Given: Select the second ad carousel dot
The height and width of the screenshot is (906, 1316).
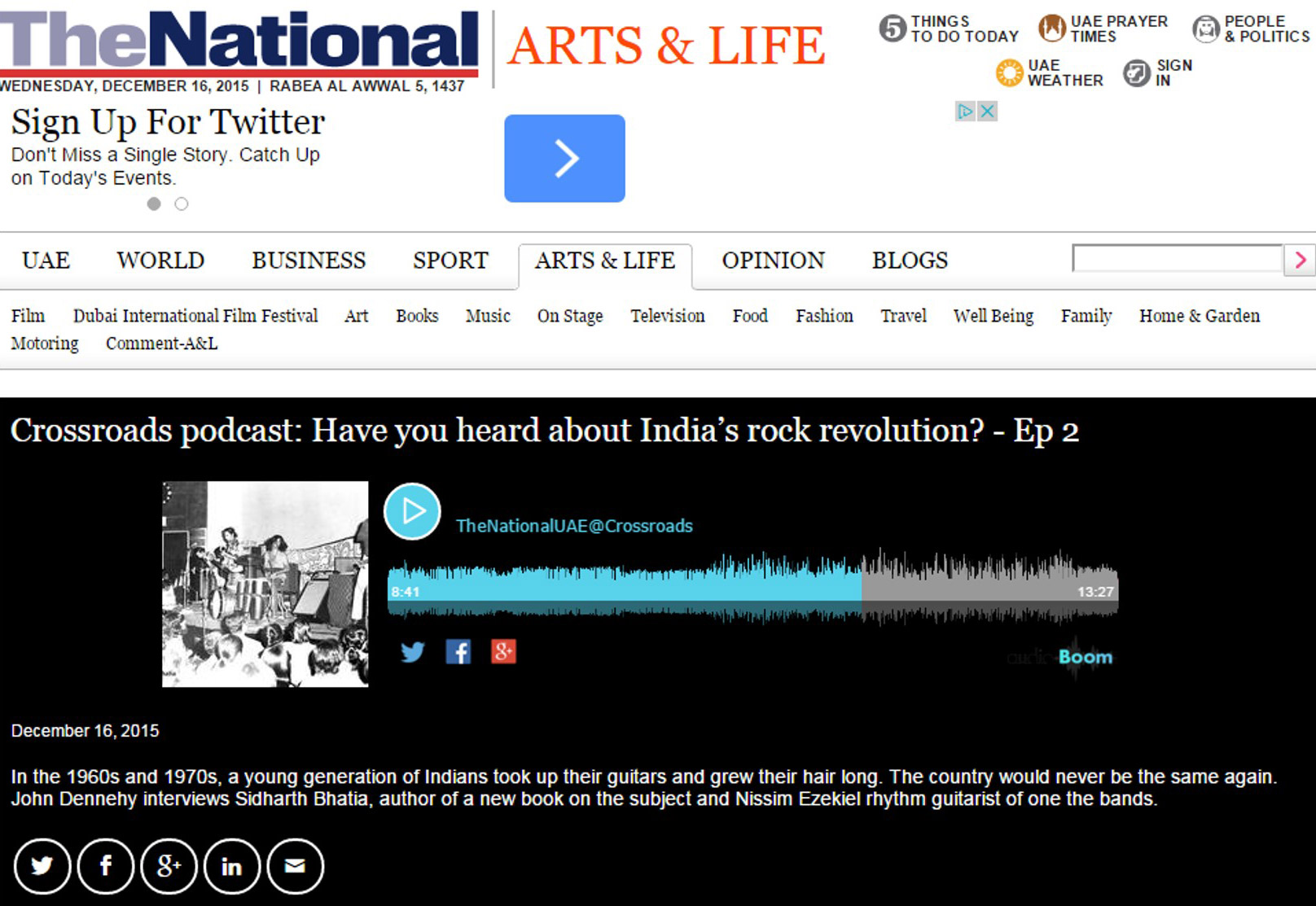Looking at the screenshot, I should pyautogui.click(x=182, y=204).
